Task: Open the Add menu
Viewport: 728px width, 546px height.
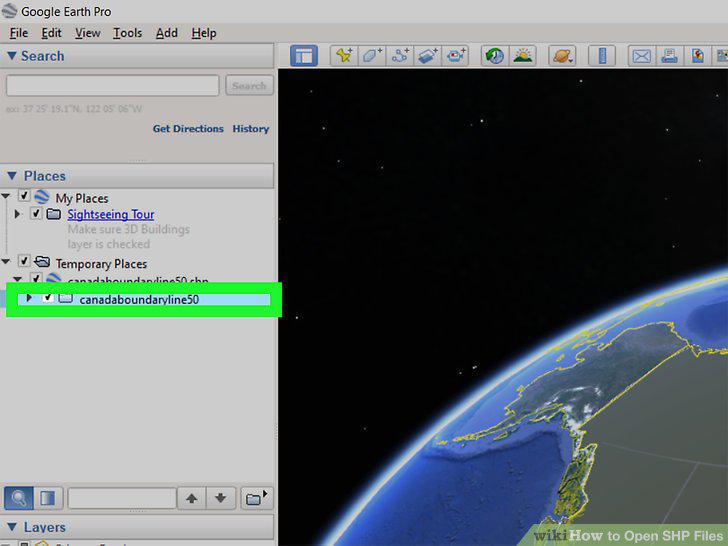Action: (x=167, y=33)
